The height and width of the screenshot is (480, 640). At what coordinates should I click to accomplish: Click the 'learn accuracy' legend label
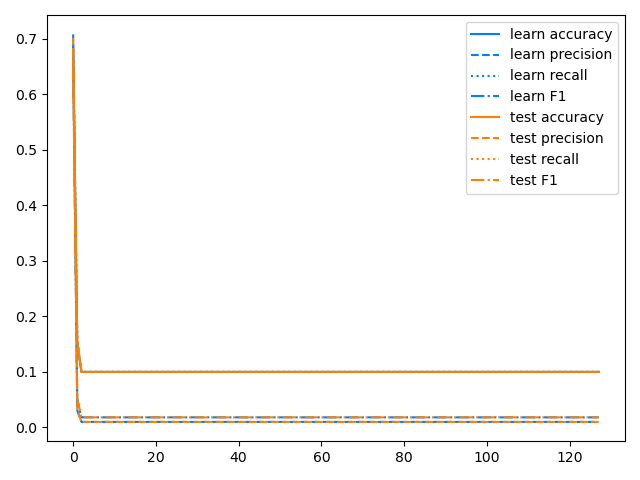pos(561,34)
